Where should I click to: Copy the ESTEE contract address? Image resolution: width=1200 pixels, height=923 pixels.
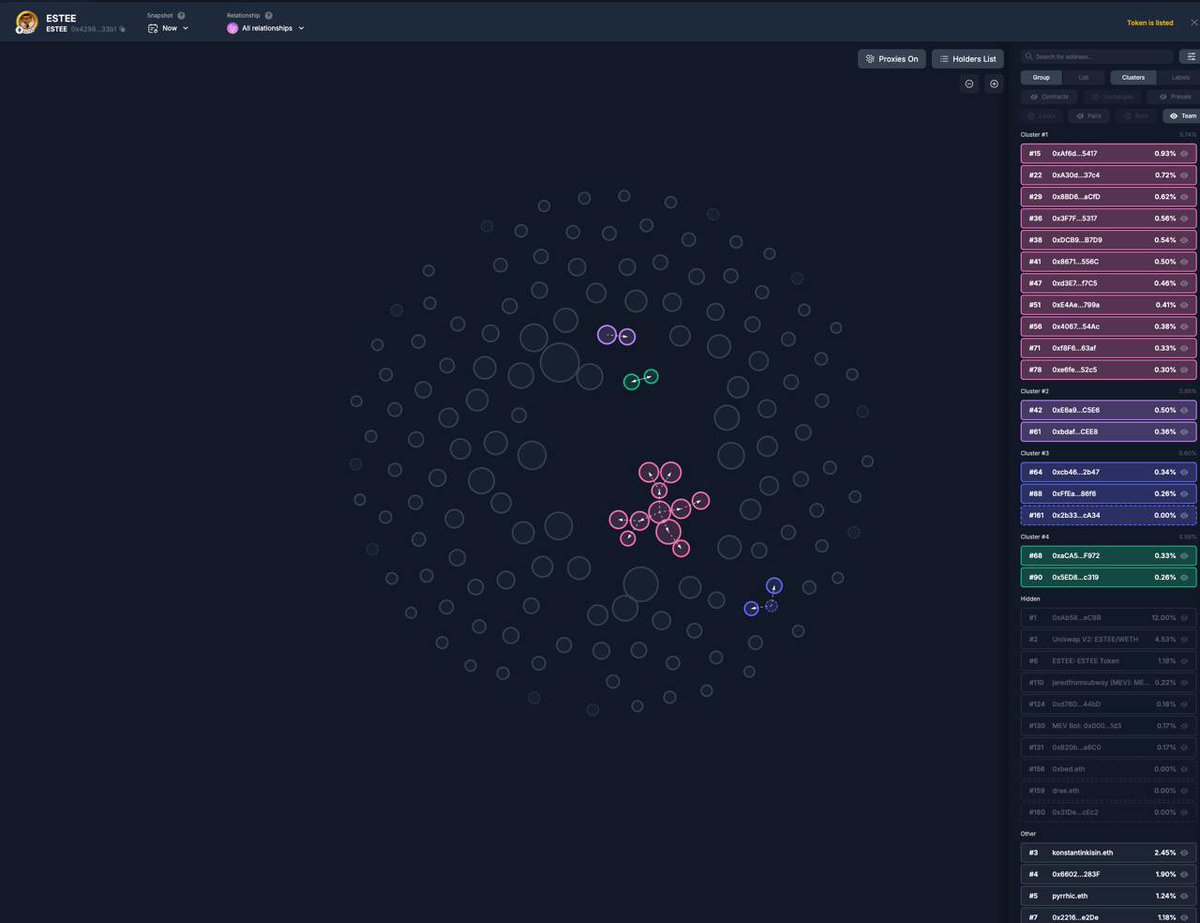pos(123,29)
